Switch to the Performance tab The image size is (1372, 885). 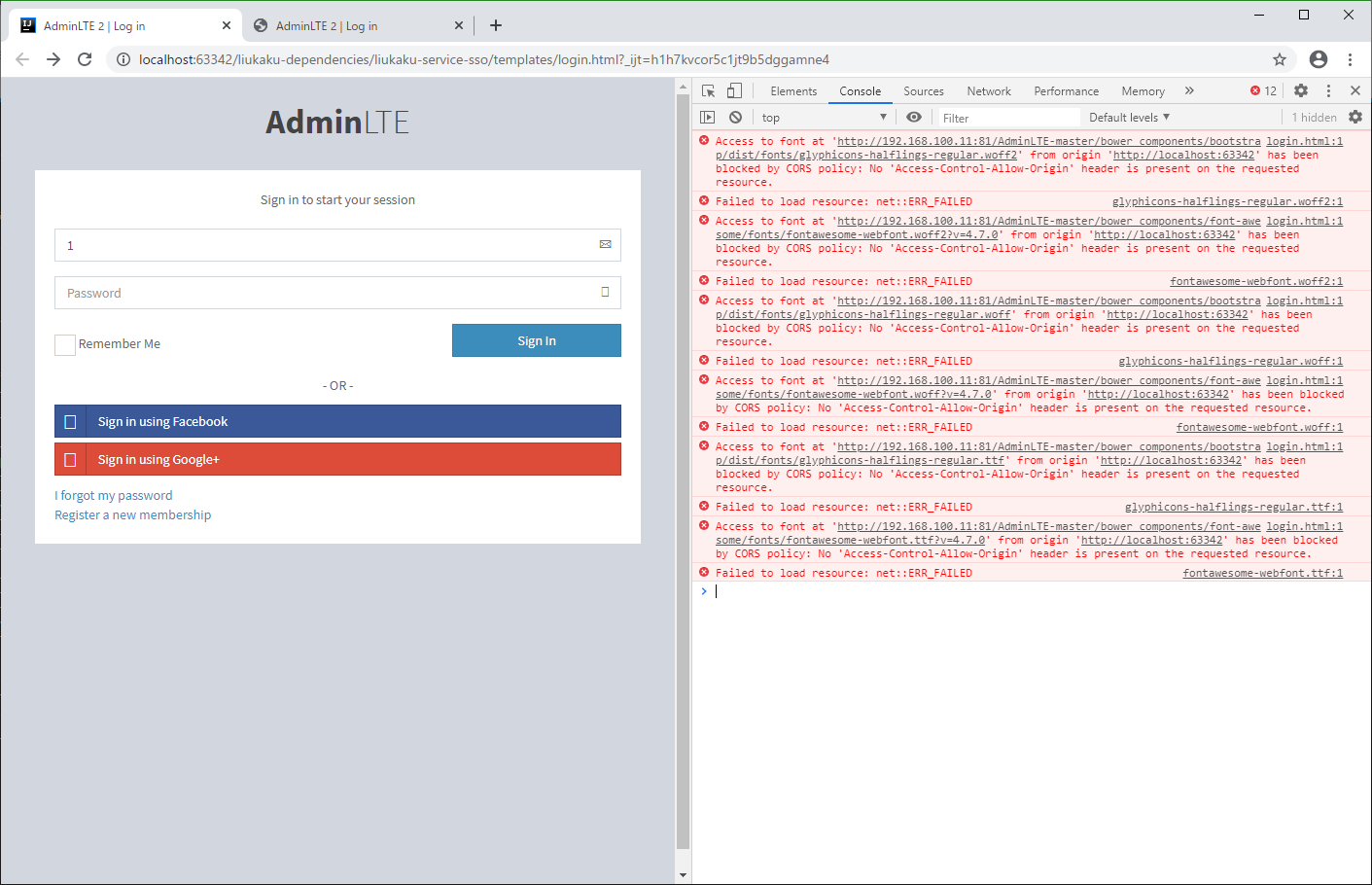1067,90
